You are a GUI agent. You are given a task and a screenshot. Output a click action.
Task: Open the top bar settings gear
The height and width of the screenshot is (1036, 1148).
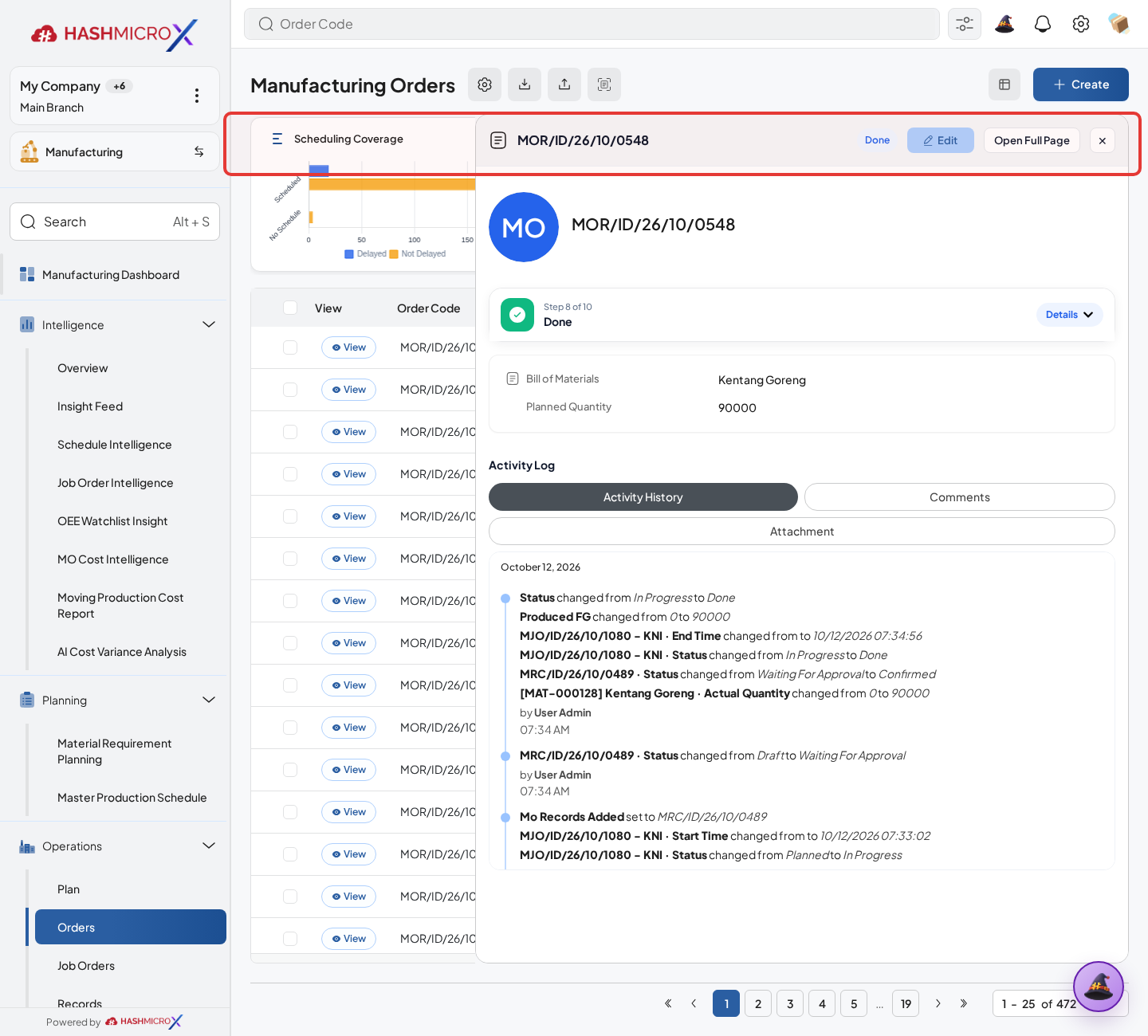click(1081, 24)
